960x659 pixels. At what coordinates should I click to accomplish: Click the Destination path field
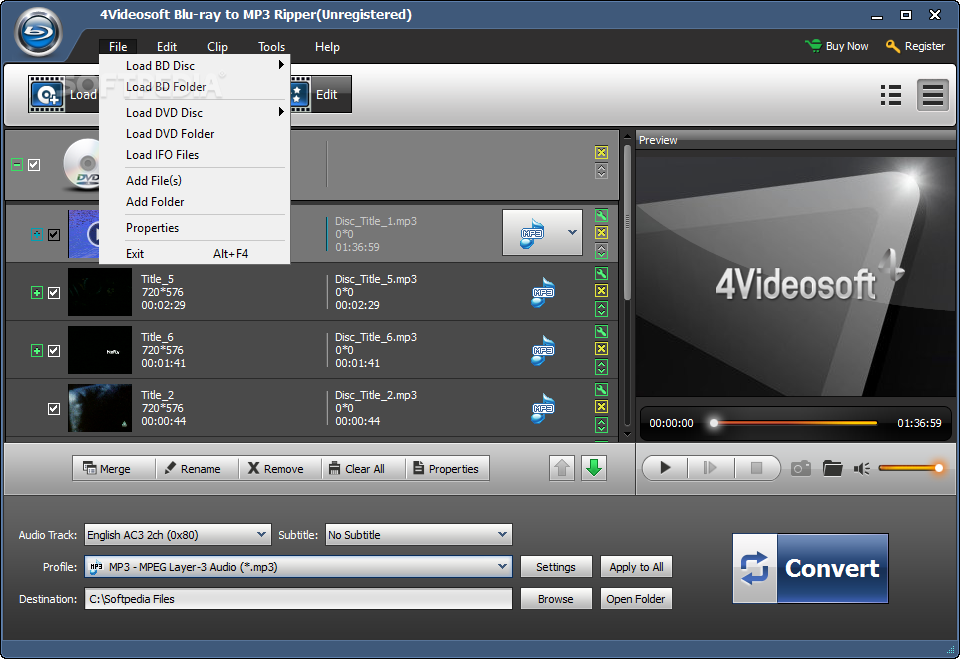pyautogui.click(x=298, y=599)
